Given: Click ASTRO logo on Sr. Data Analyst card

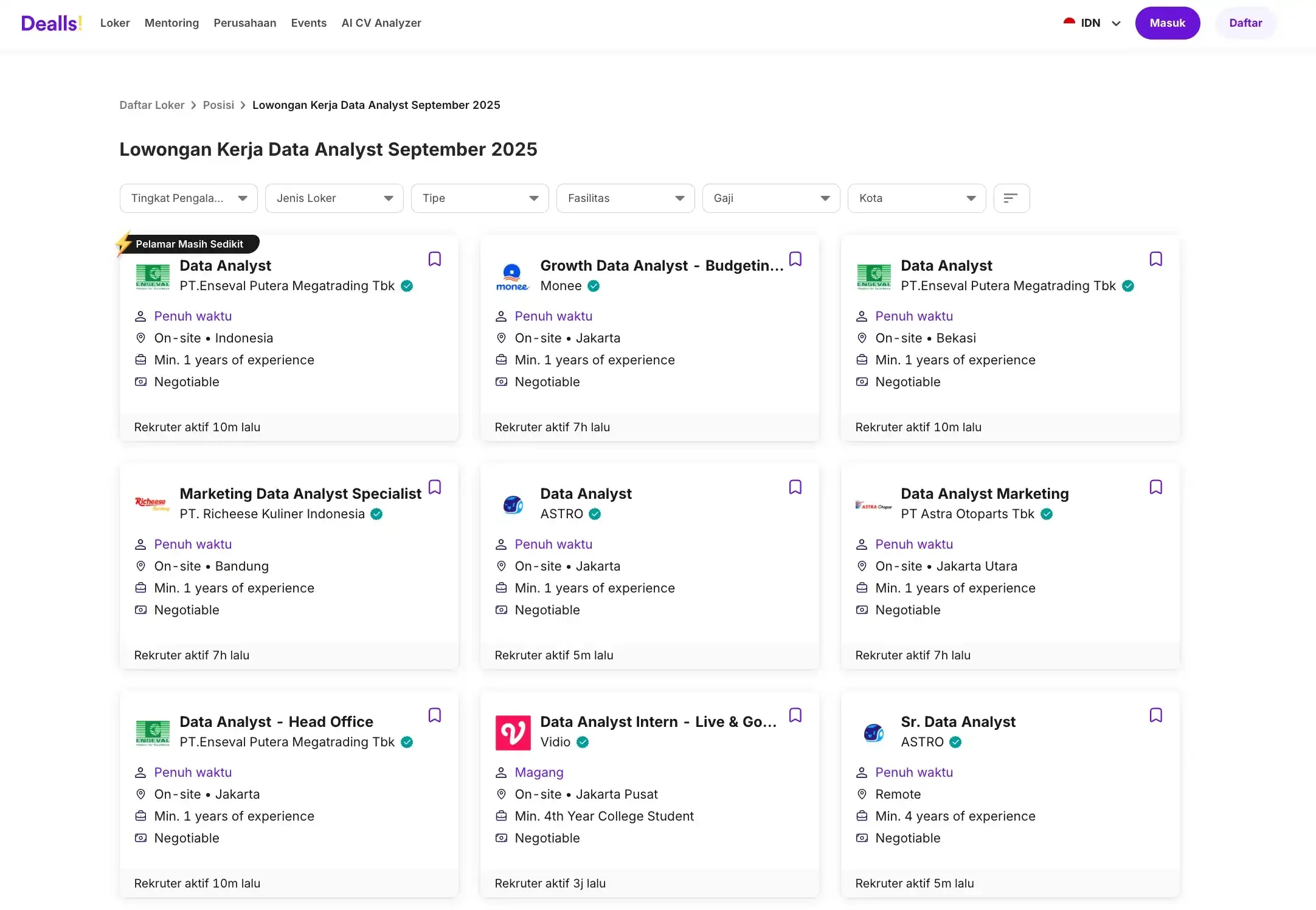Looking at the screenshot, I should (873, 732).
